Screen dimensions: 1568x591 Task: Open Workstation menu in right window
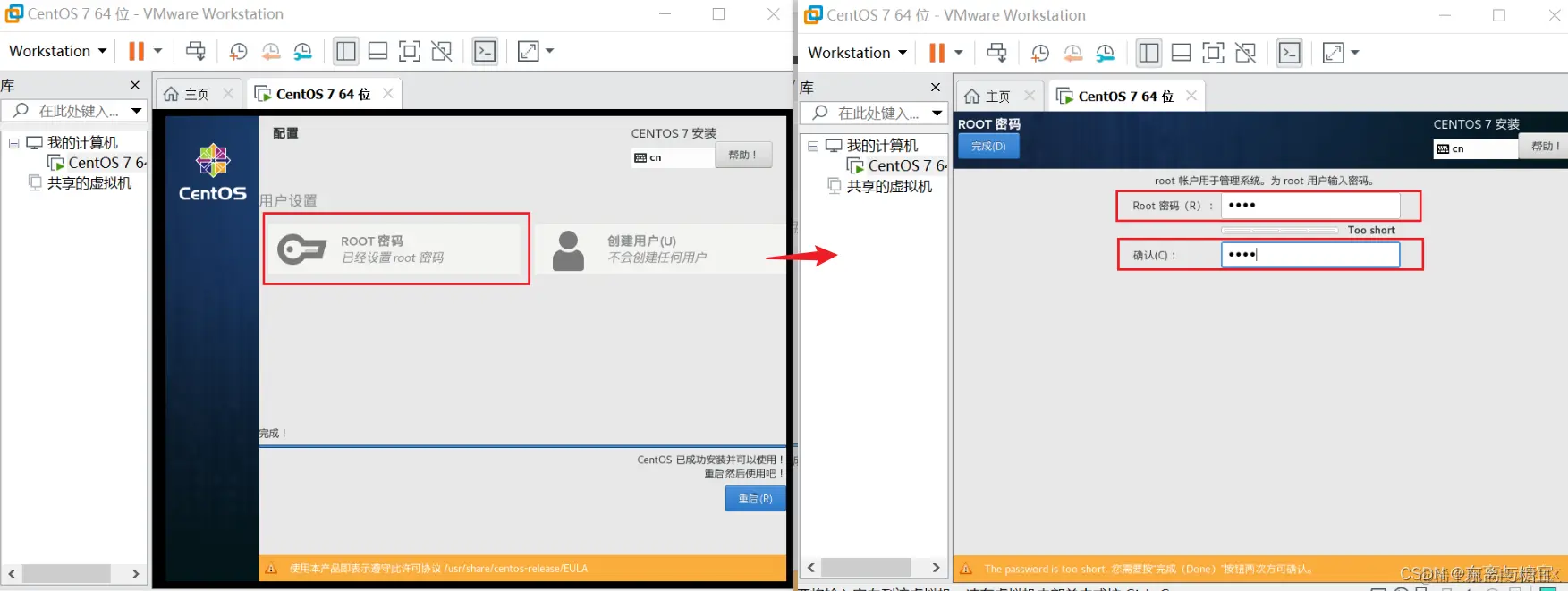pyautogui.click(x=857, y=53)
